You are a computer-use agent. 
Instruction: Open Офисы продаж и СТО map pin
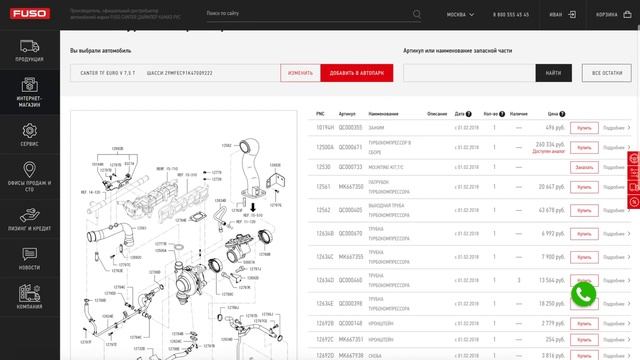29,177
